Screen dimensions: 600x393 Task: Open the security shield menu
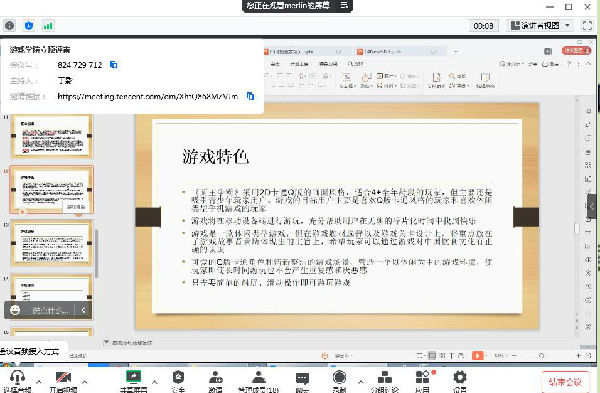coord(178,380)
